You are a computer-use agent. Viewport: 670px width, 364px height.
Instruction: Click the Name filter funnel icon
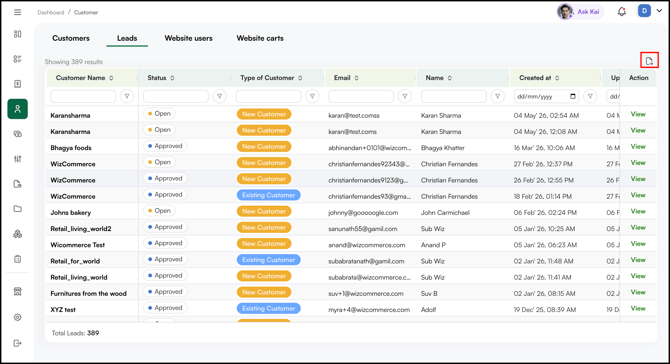pyautogui.click(x=497, y=96)
